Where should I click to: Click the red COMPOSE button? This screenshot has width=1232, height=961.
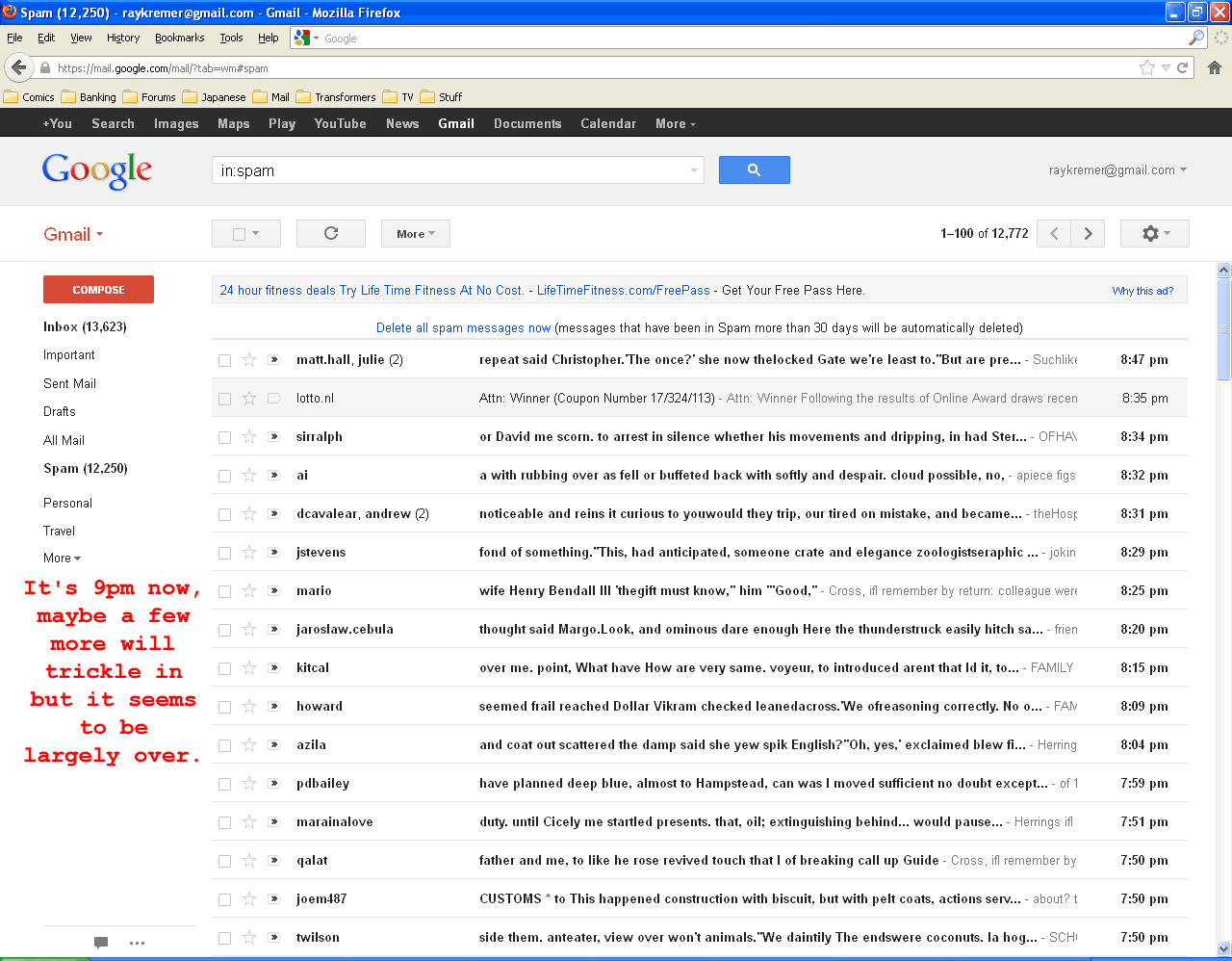click(98, 290)
